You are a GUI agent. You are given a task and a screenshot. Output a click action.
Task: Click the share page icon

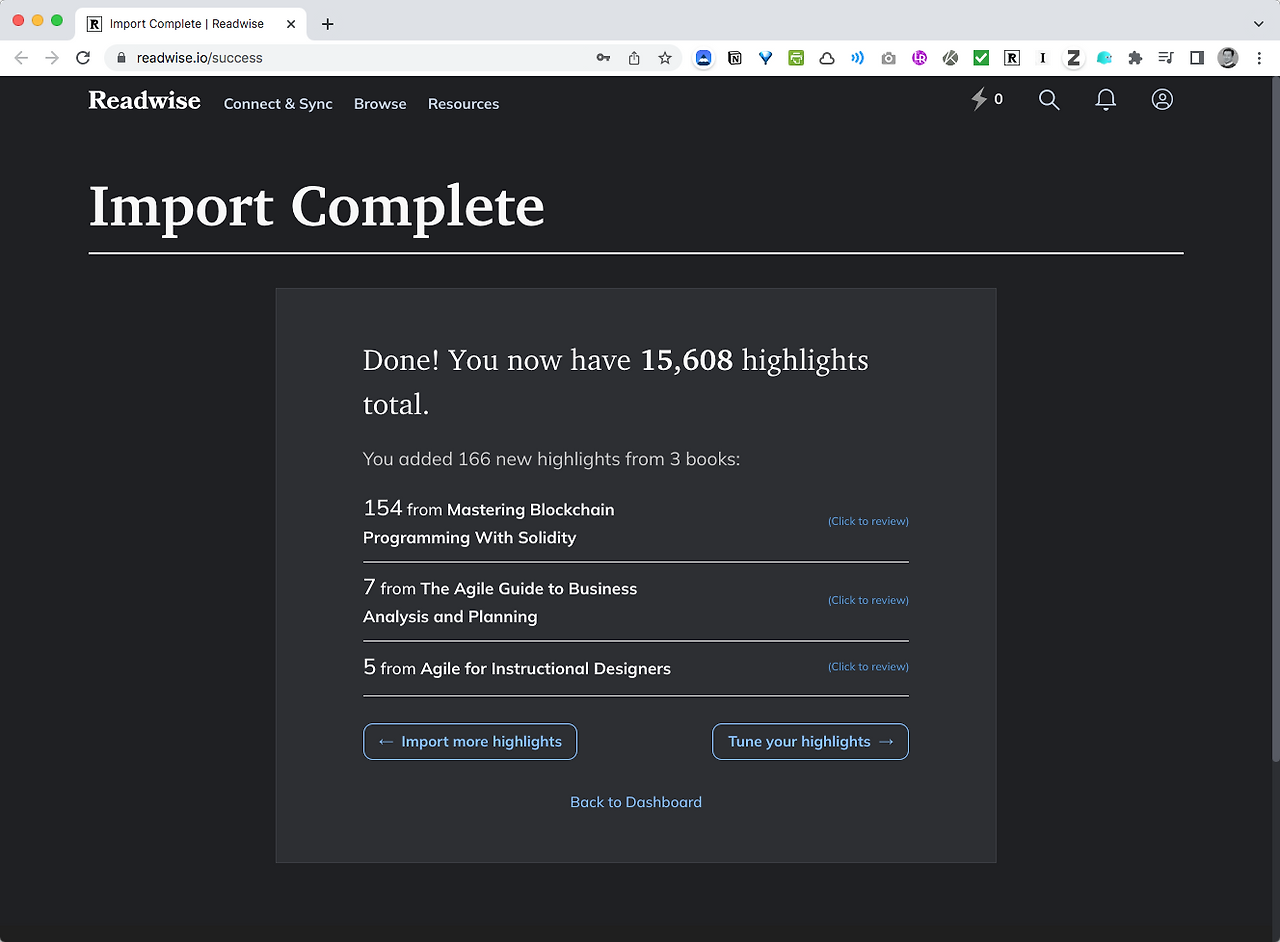pyautogui.click(x=634, y=58)
